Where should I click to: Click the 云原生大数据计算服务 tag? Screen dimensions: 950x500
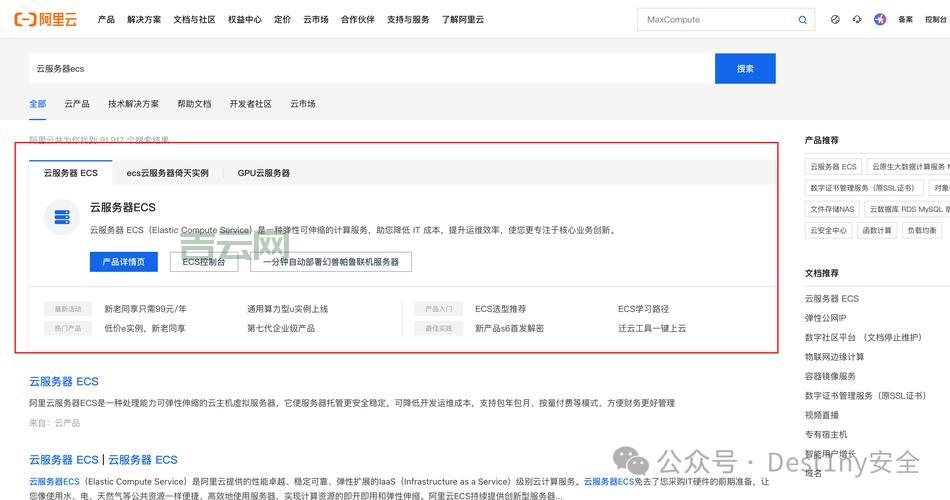[908, 167]
